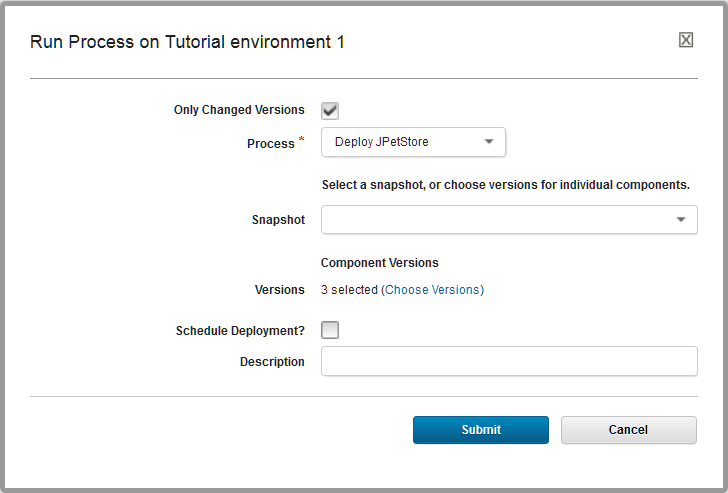The height and width of the screenshot is (493, 728).
Task: Click the Snapshot field label
Action: pos(278,220)
